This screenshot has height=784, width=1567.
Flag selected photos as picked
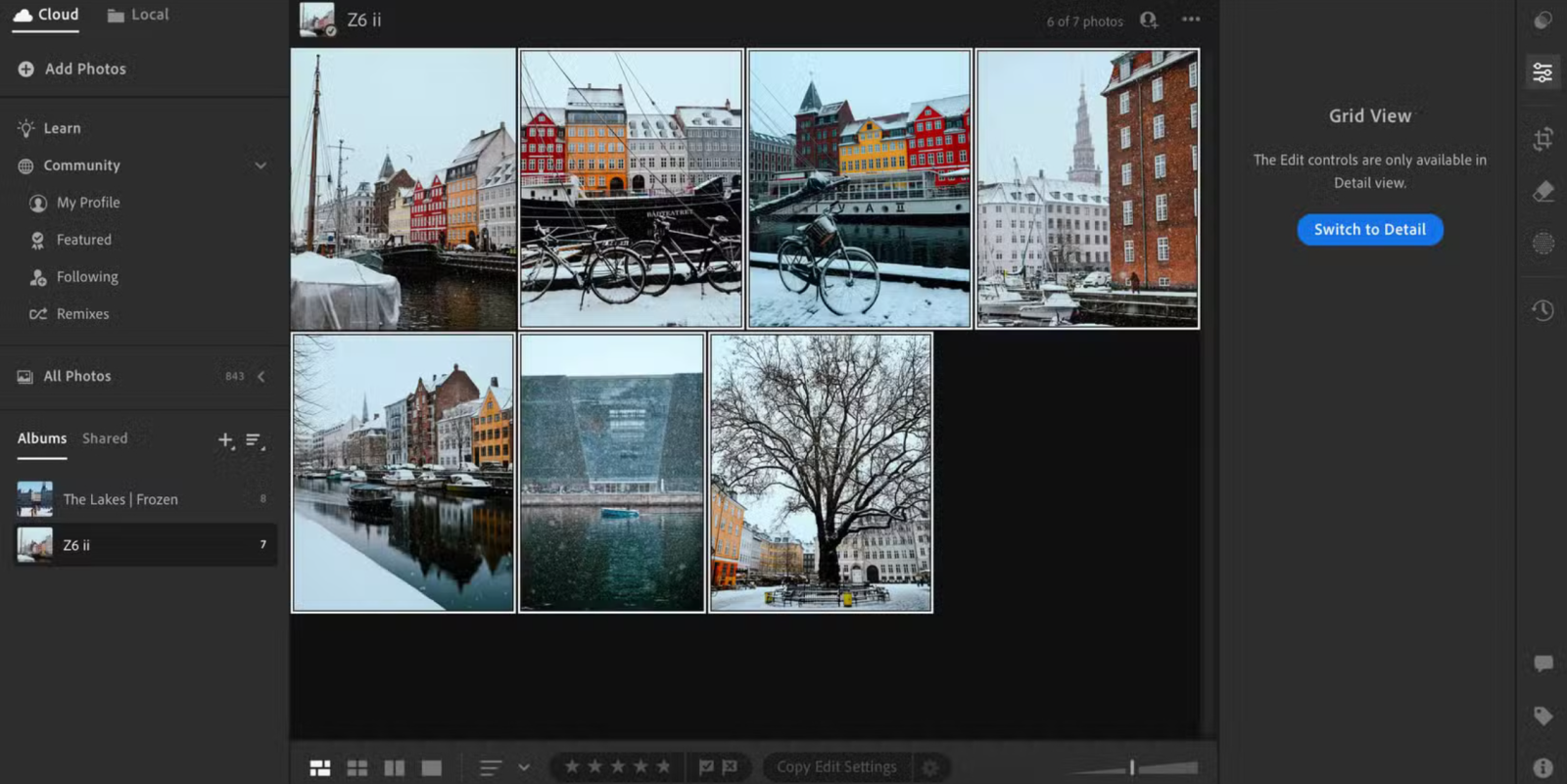[x=706, y=767]
